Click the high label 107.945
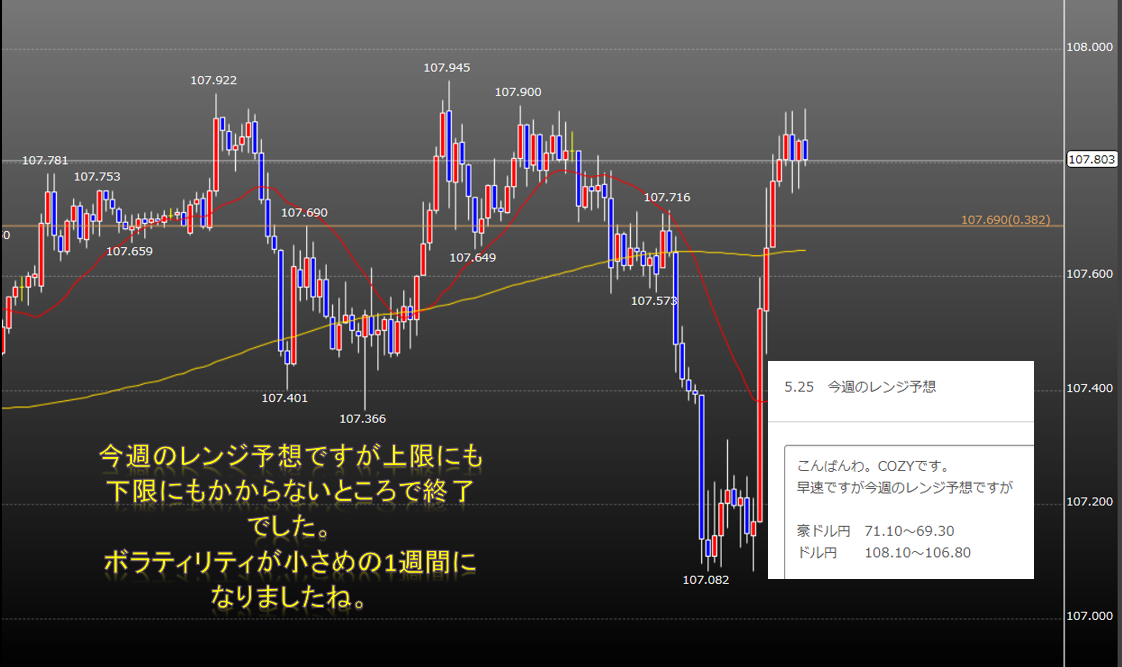The image size is (1122, 667). 447,68
